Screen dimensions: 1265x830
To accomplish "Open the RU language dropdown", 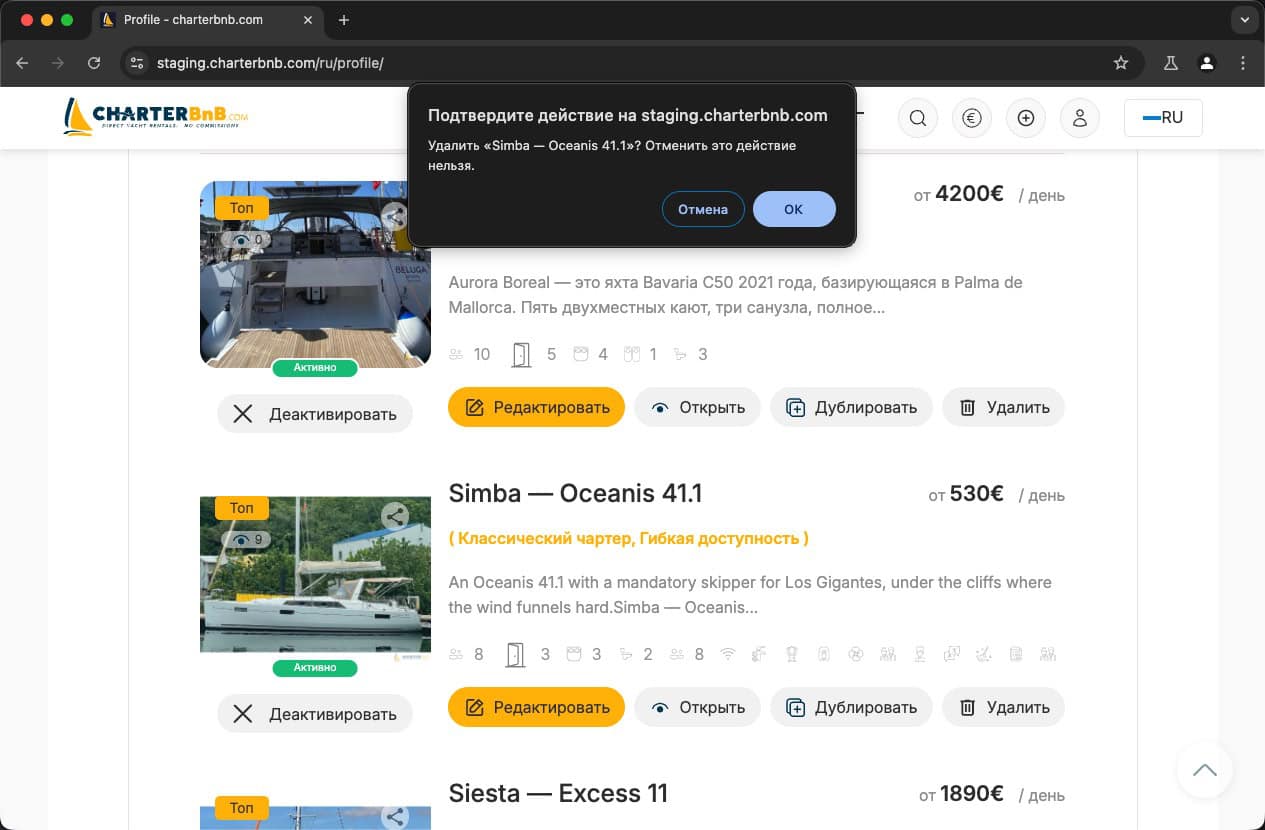I will [x=1163, y=118].
